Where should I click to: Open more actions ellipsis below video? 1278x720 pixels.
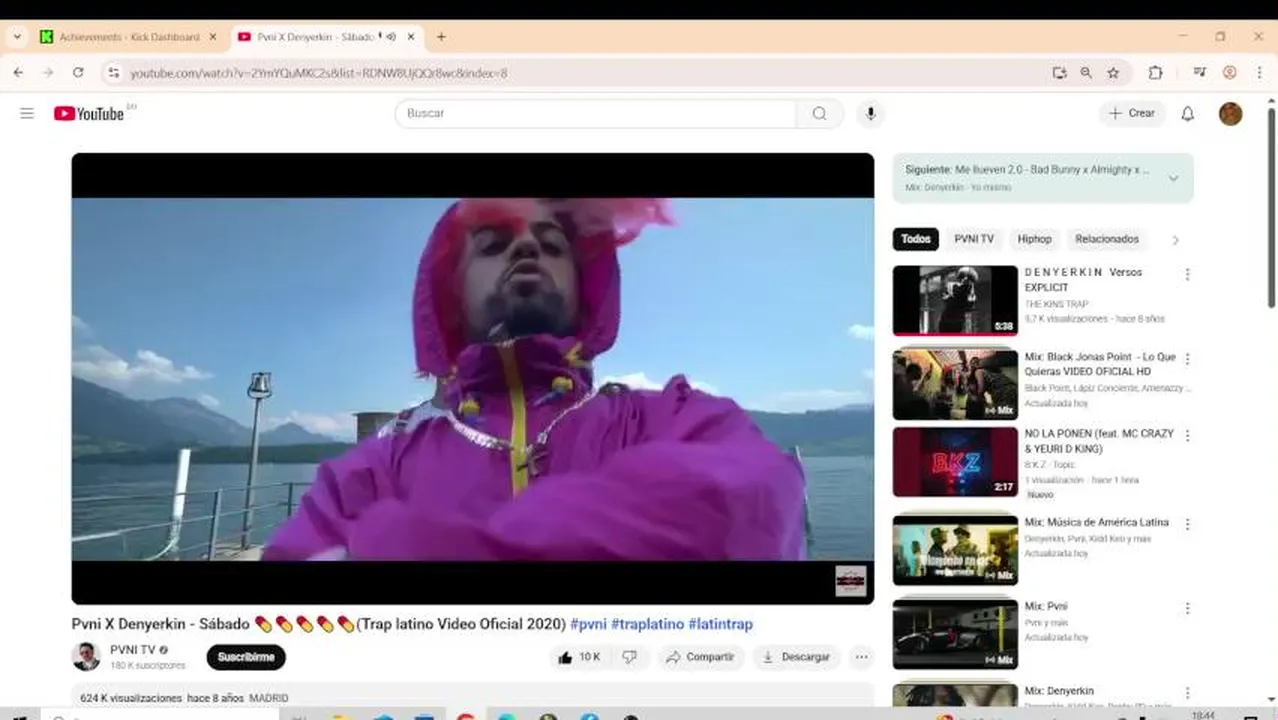[x=861, y=657]
